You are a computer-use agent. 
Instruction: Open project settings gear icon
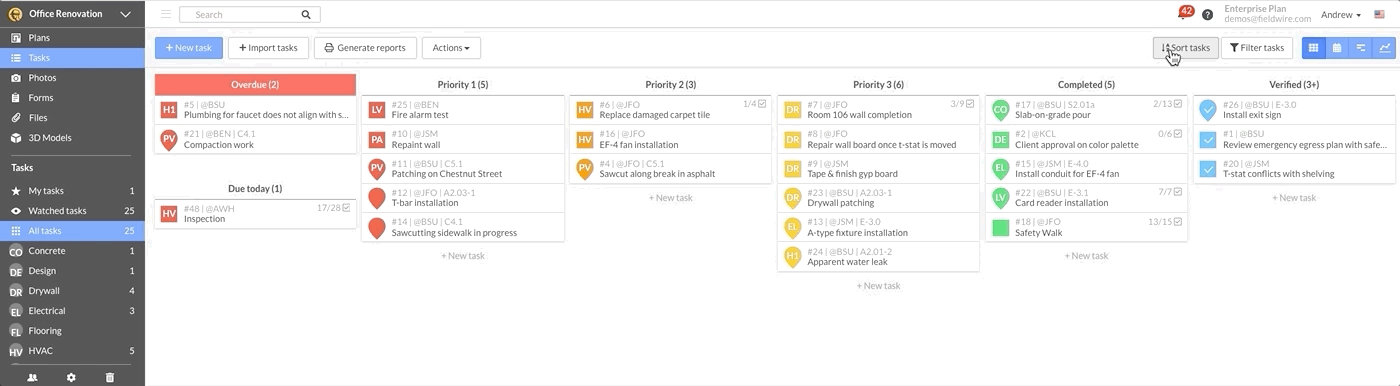click(71, 377)
